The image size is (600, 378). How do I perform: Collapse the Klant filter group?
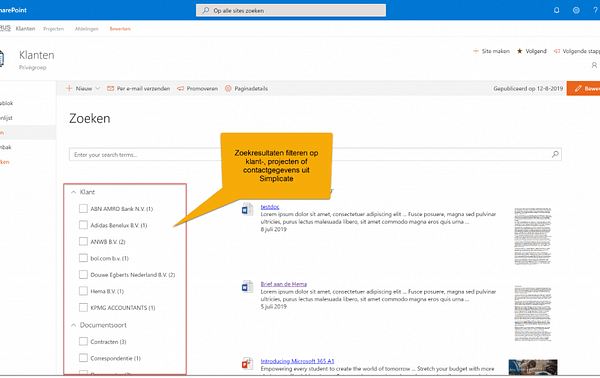73,192
